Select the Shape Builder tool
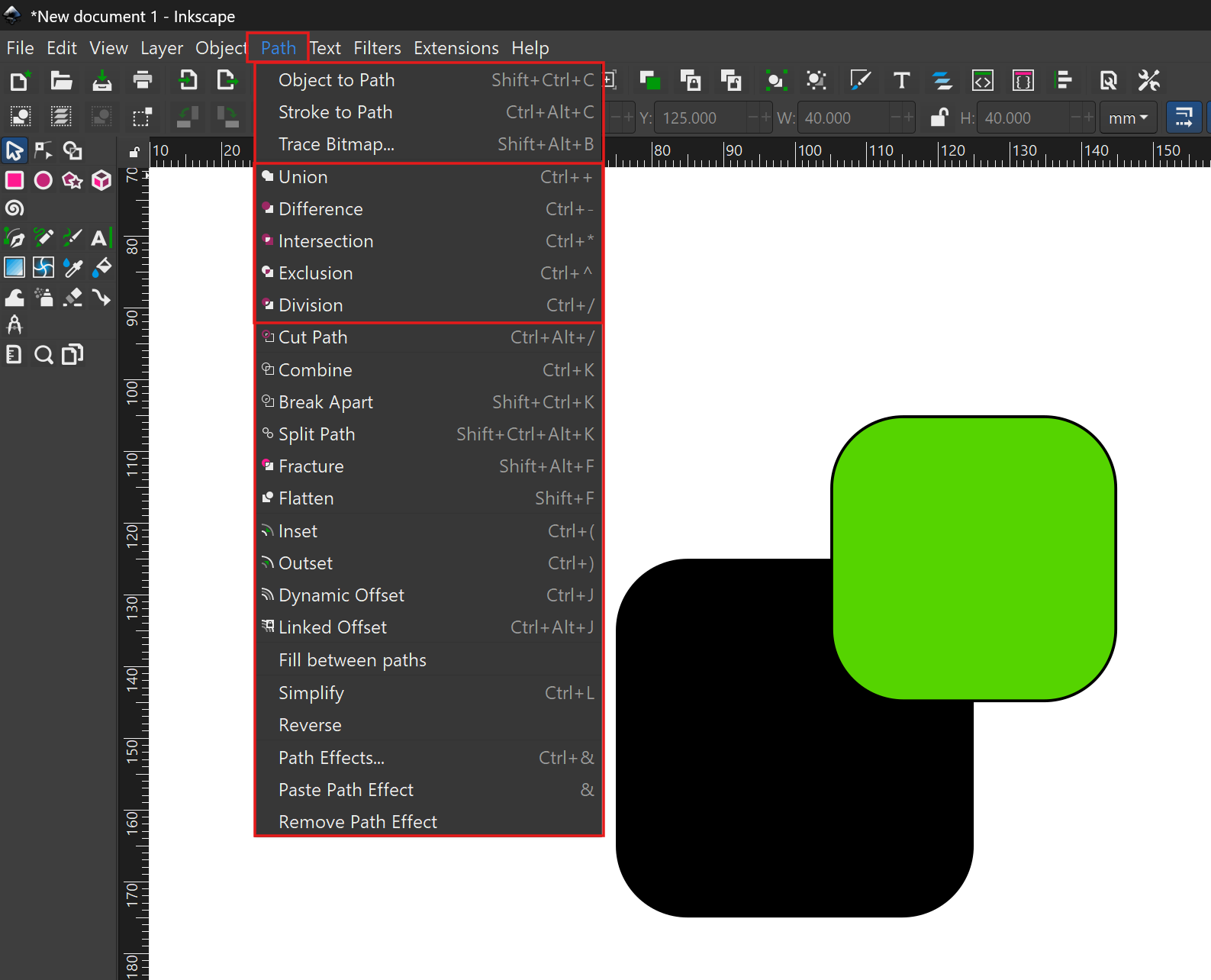 coord(72,150)
